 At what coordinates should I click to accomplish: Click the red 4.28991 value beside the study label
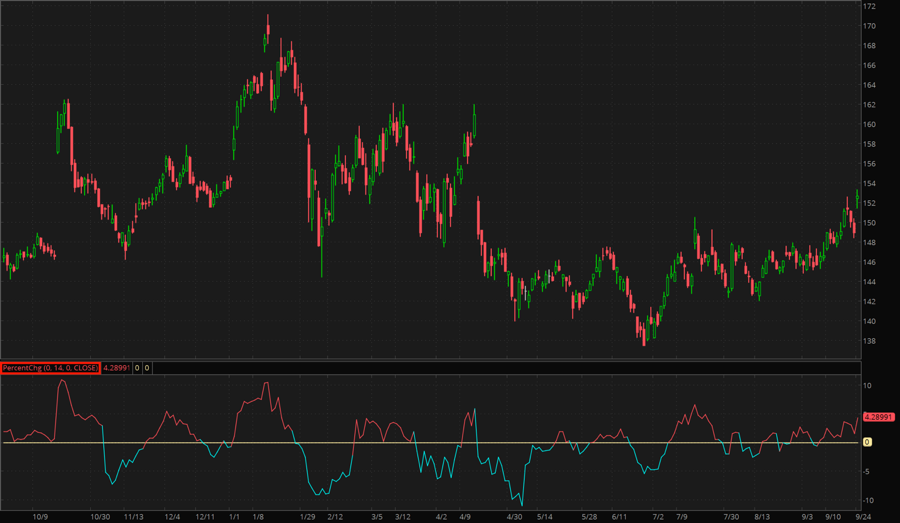(118, 368)
